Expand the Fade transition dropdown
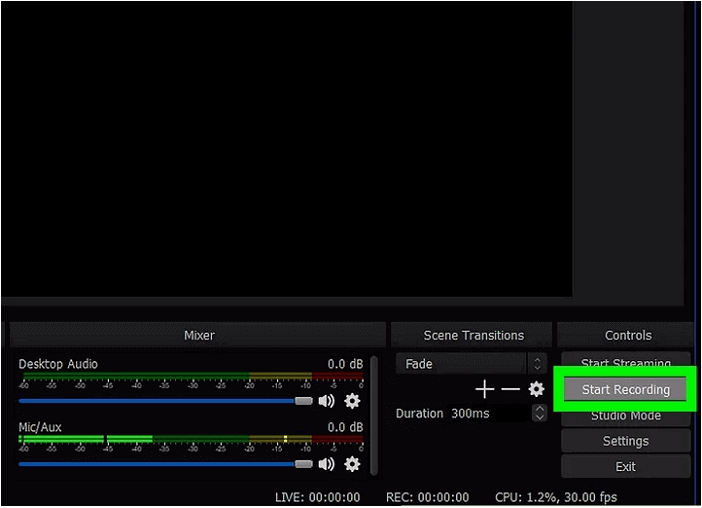 tap(461, 364)
